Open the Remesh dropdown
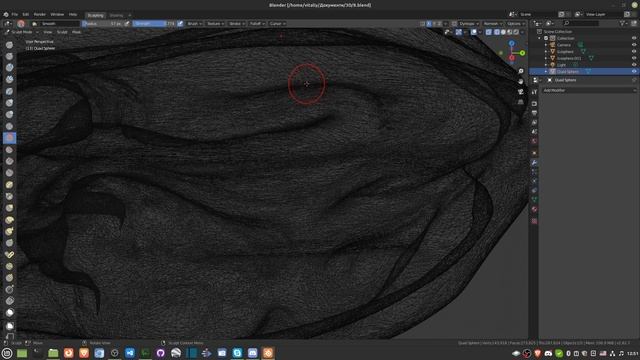This screenshot has width=640, height=360. (x=492, y=24)
